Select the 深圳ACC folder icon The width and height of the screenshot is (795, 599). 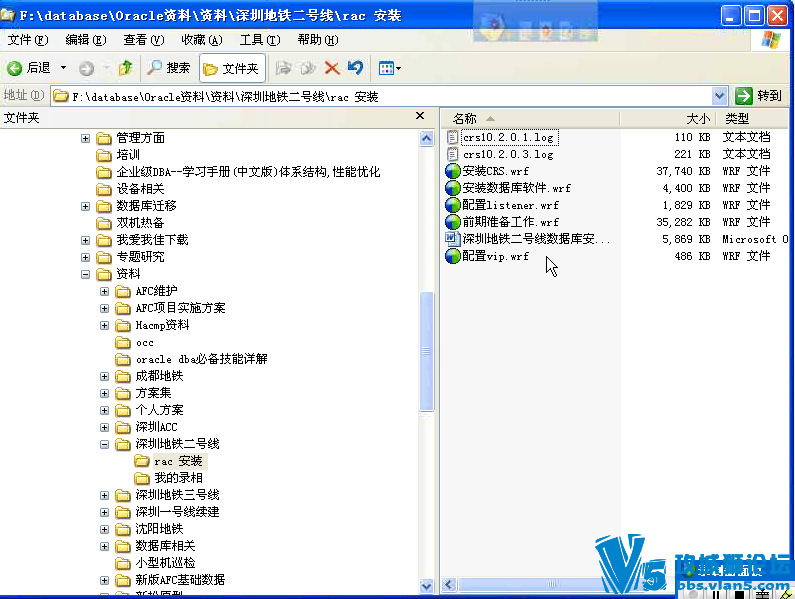point(123,428)
